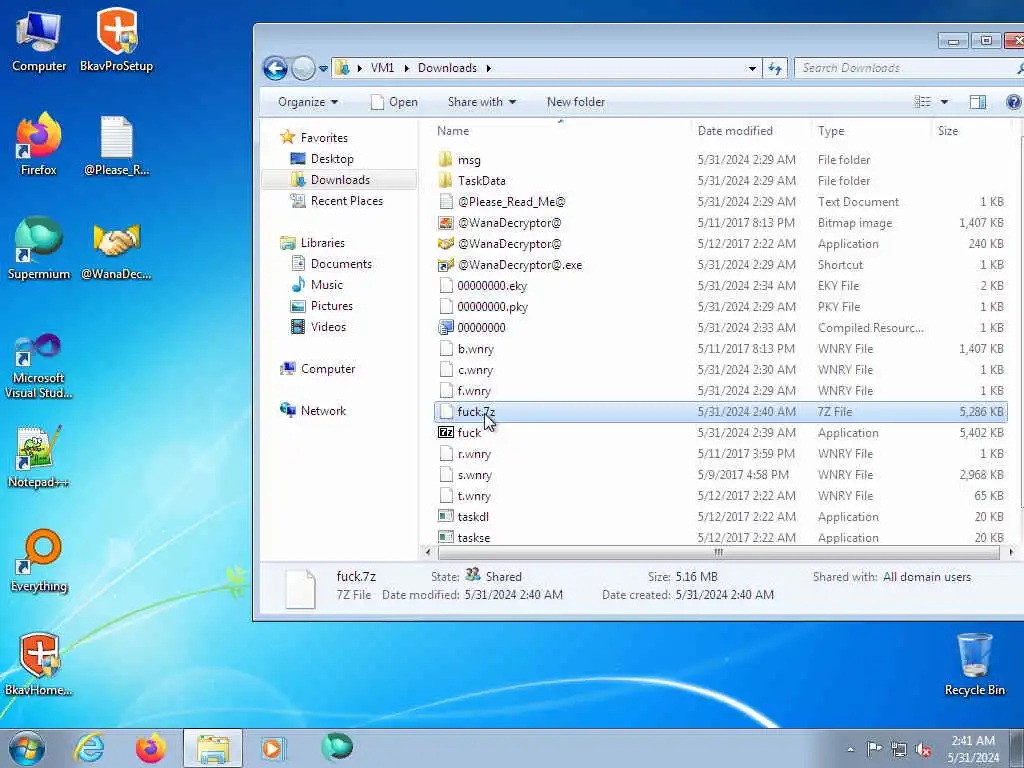Open the view options dropdown arrow
Viewport: 1024px width, 768px height.
click(944, 102)
